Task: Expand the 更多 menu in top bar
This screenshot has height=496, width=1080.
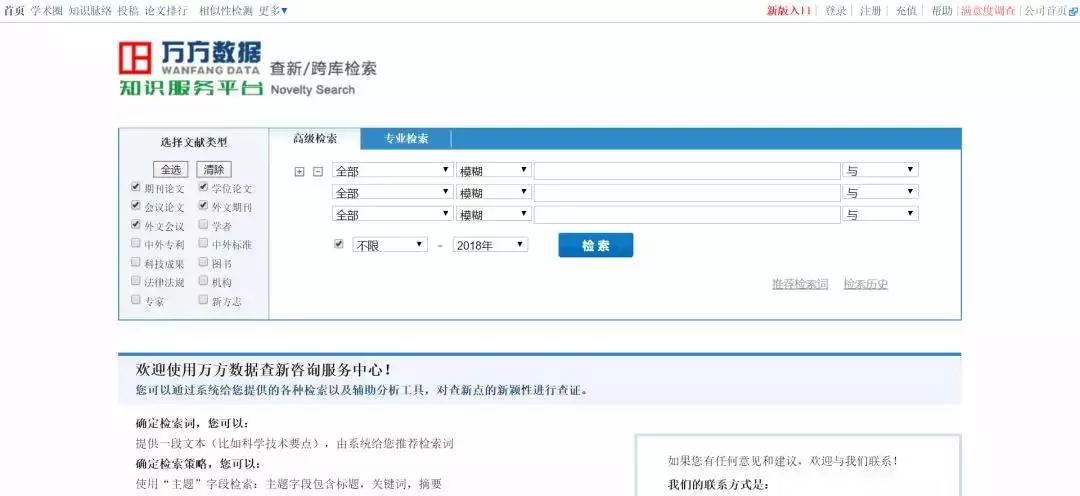Action: coord(273,10)
